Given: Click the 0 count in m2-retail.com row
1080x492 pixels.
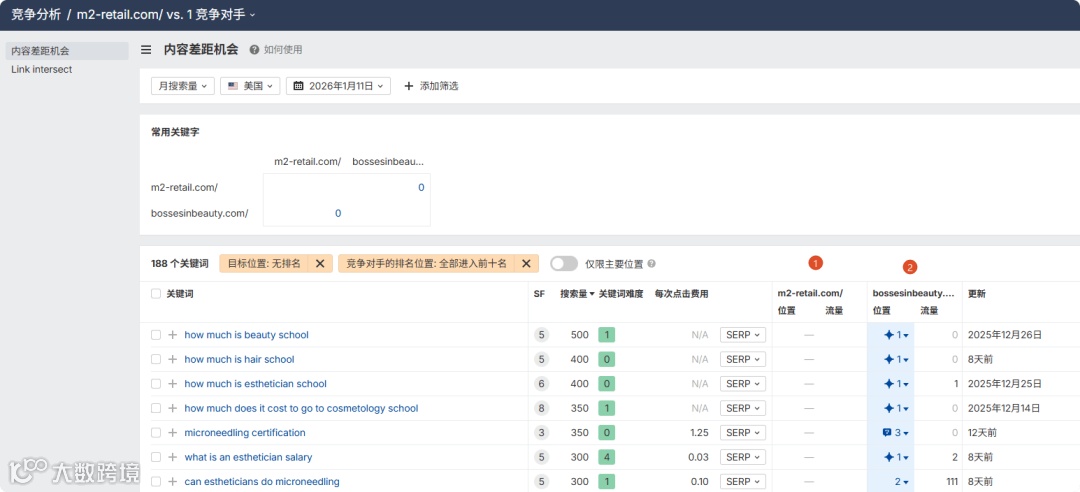Looking at the screenshot, I should point(421,187).
